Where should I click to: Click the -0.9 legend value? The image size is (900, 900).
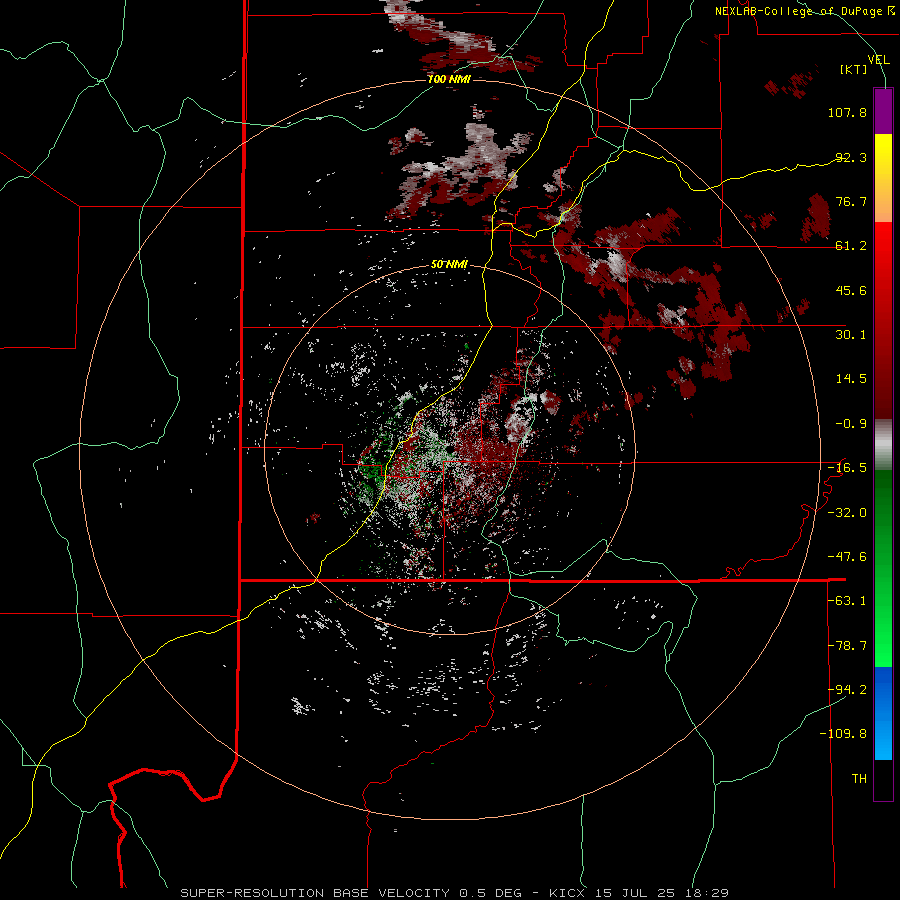[851, 424]
